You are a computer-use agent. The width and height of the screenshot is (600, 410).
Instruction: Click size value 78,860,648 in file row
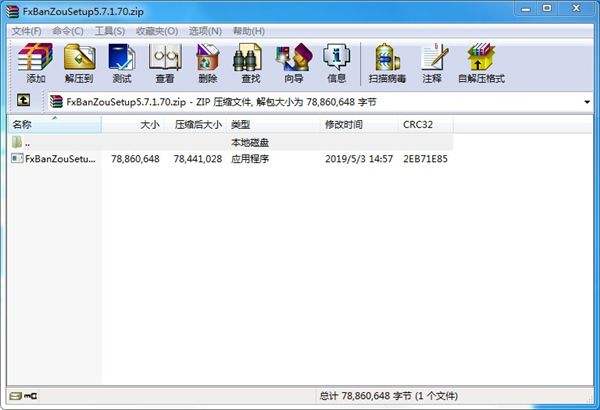click(135, 158)
